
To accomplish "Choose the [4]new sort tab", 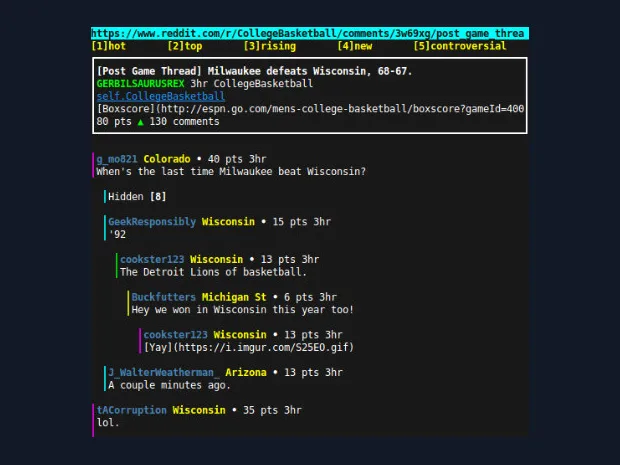I will click(x=354, y=46).
